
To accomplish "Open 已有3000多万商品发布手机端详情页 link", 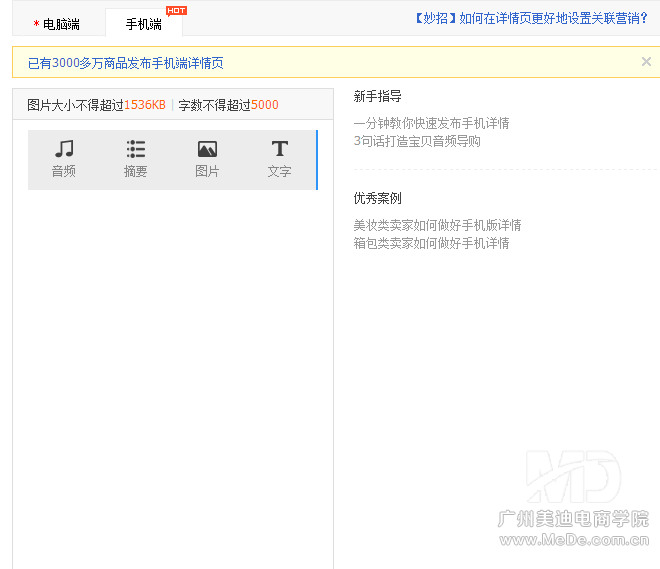I will click(125, 63).
